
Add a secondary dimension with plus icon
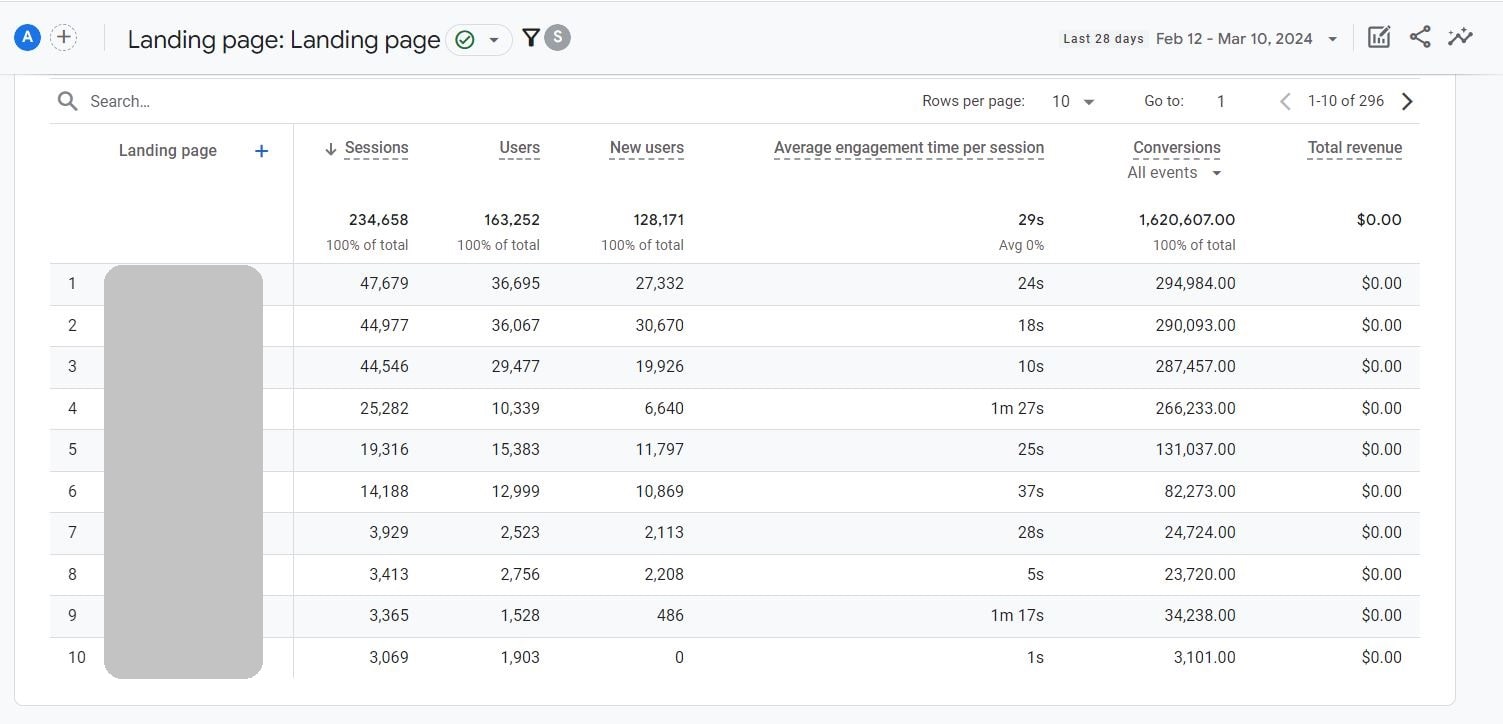[261, 151]
